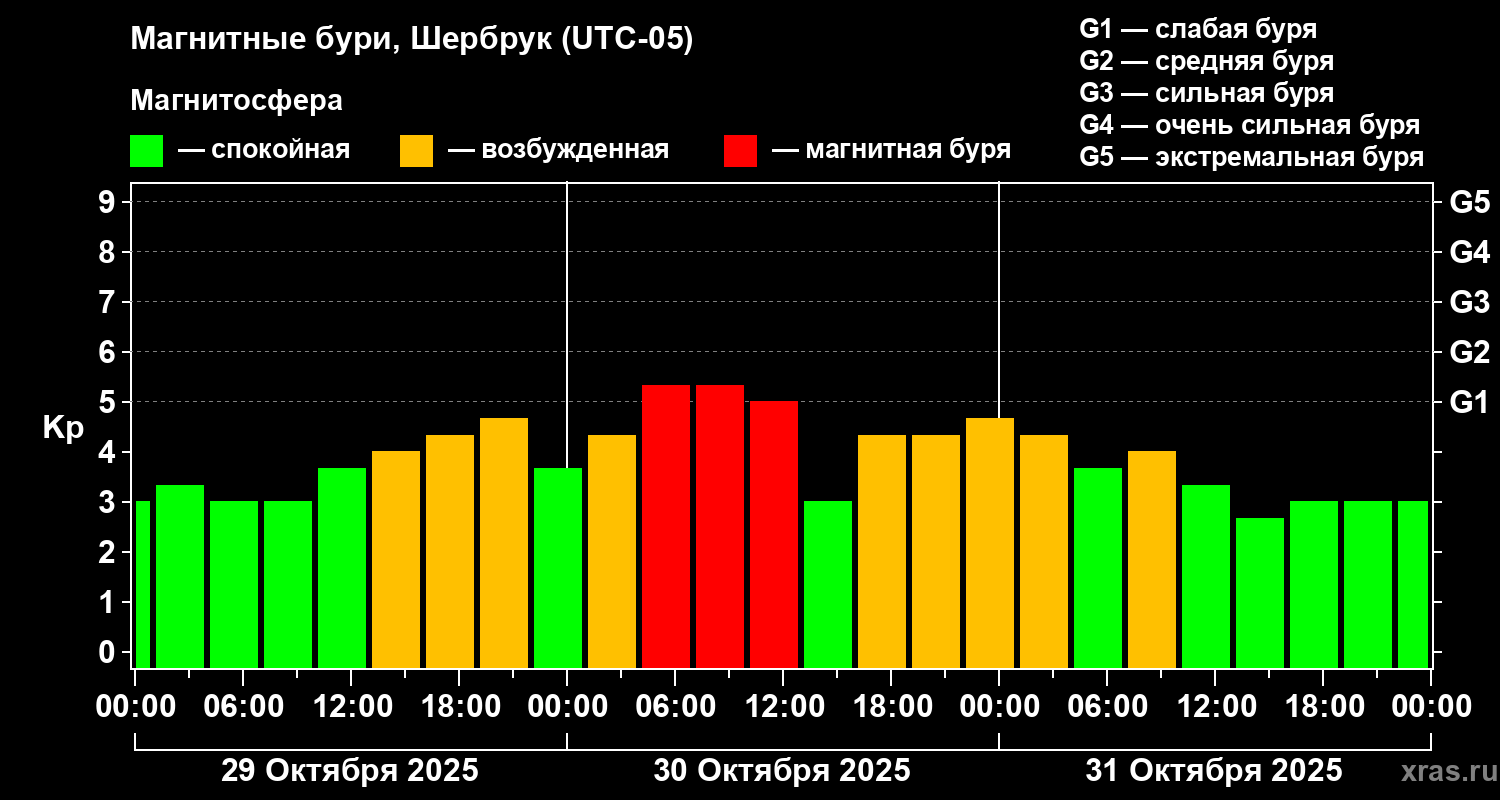1500x800 pixels.
Task: Click 'G2 — средняя буря' legend line
Action: tap(1207, 61)
